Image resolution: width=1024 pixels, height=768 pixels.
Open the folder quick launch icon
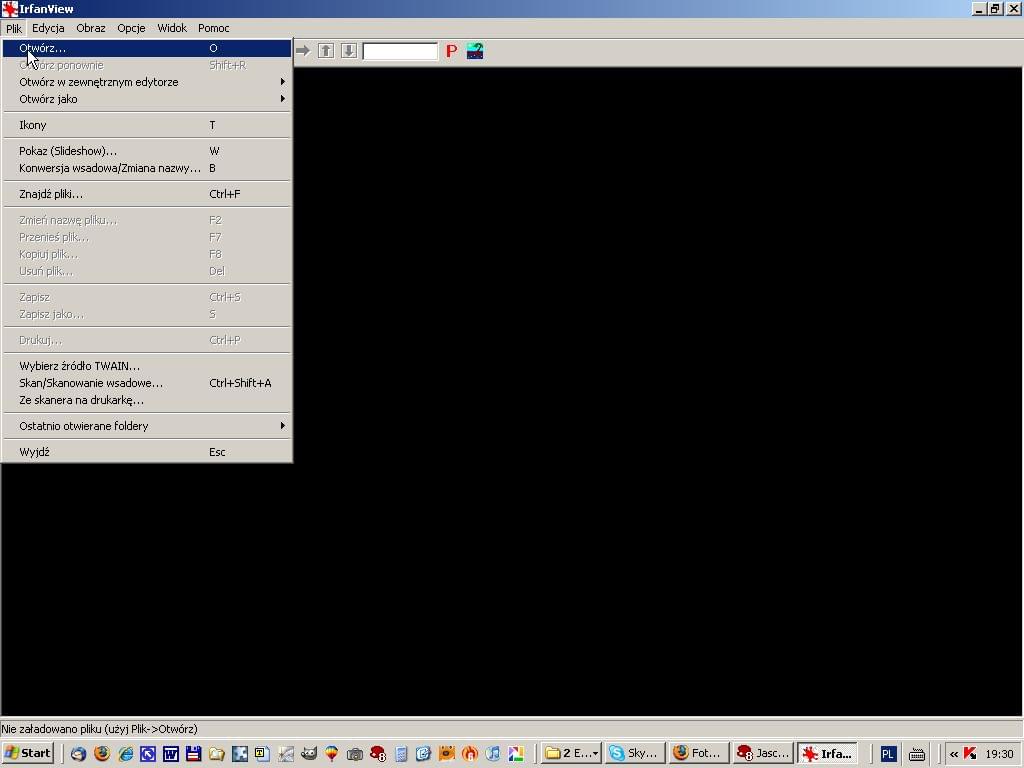[x=216, y=754]
